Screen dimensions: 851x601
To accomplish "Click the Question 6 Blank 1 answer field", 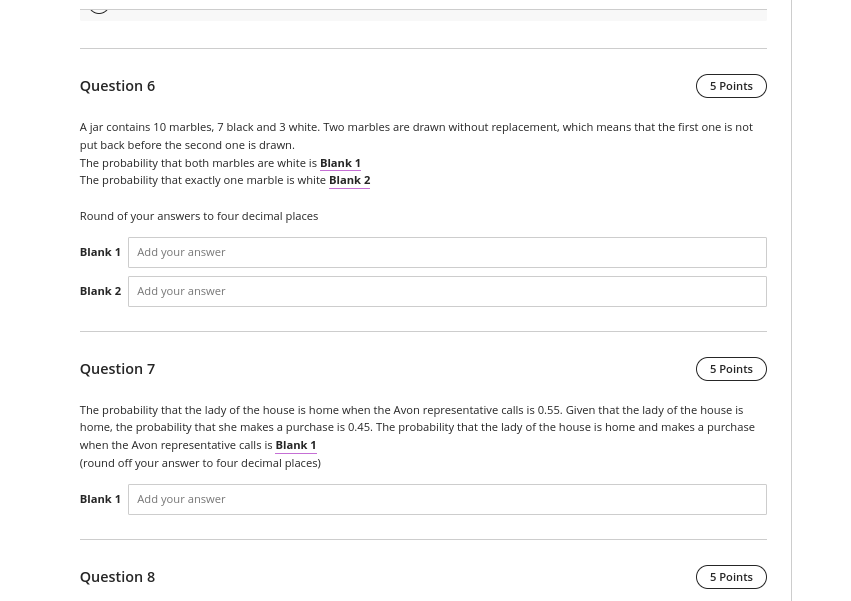I will (x=447, y=252).
